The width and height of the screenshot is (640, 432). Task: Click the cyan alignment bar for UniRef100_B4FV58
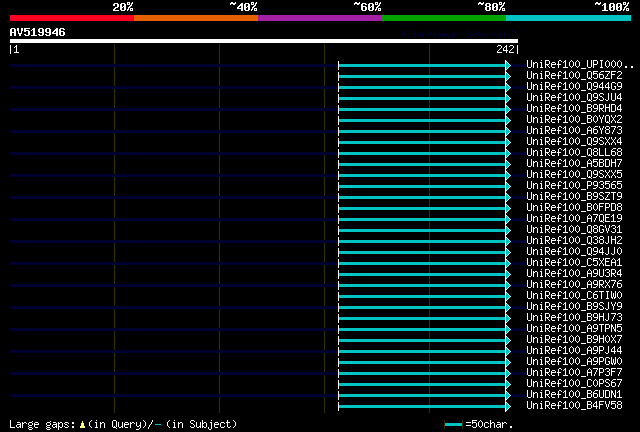point(422,407)
